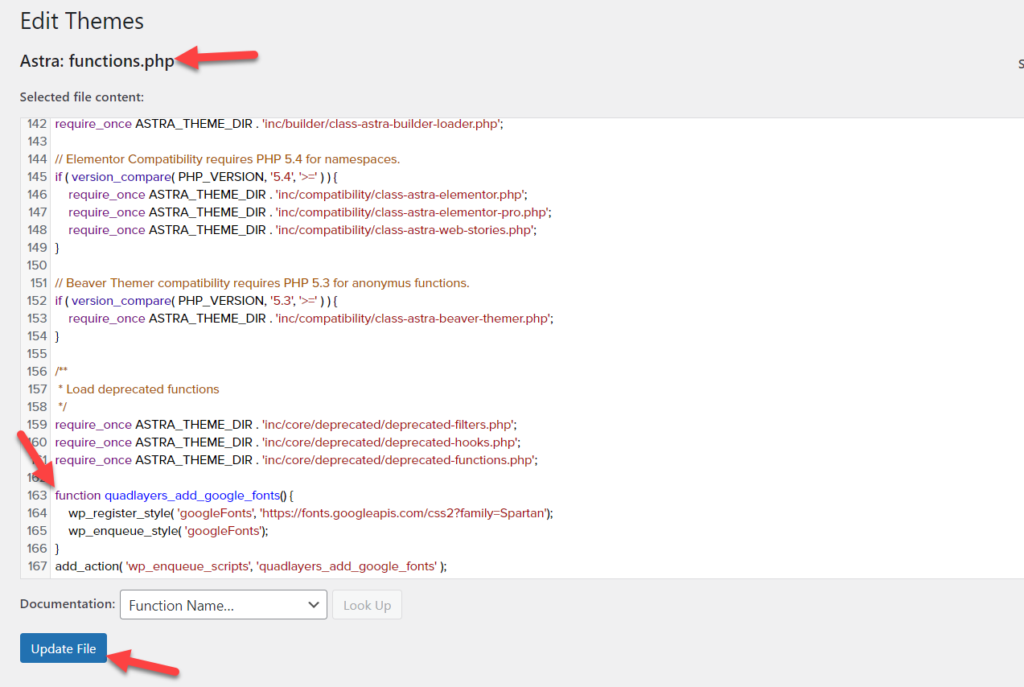
Task: Click the wp_register_style googleFonts line 164
Action: click(311, 513)
